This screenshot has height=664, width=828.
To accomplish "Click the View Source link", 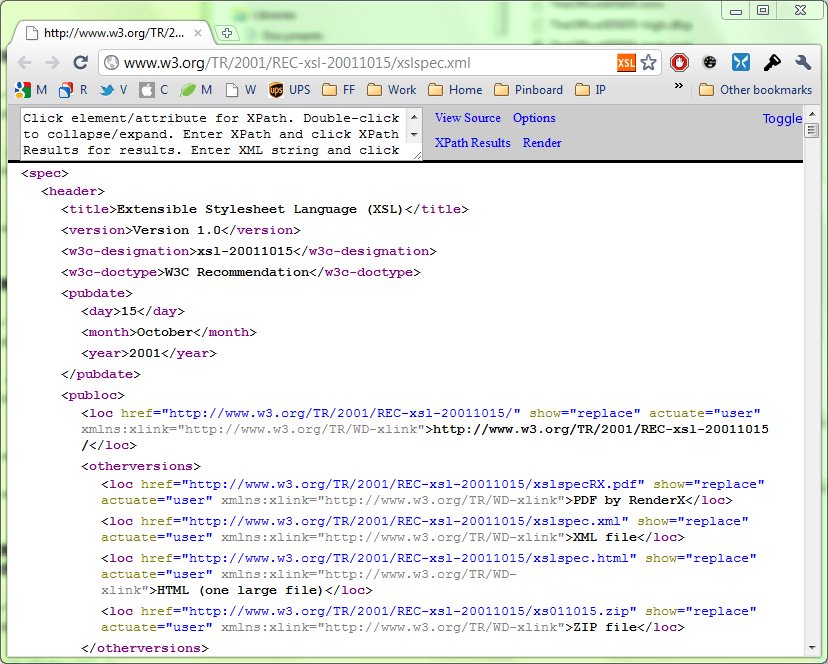I will click(x=467, y=117).
